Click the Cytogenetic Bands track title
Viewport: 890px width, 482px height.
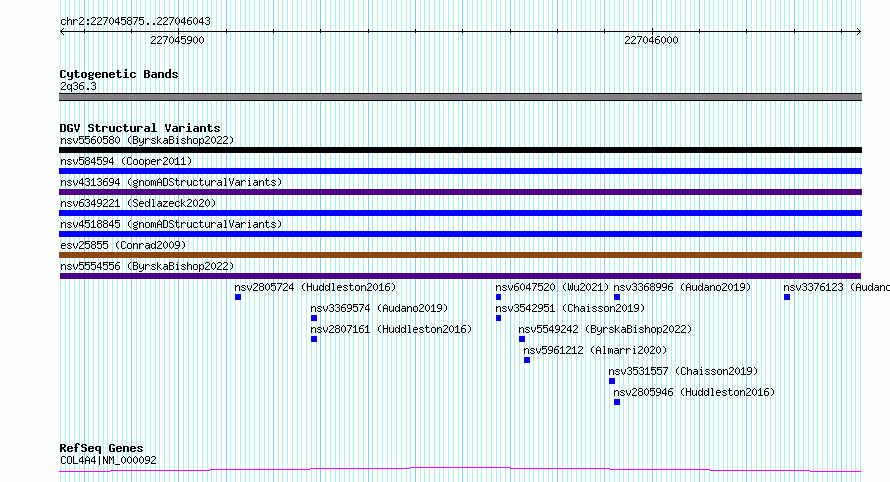point(119,74)
